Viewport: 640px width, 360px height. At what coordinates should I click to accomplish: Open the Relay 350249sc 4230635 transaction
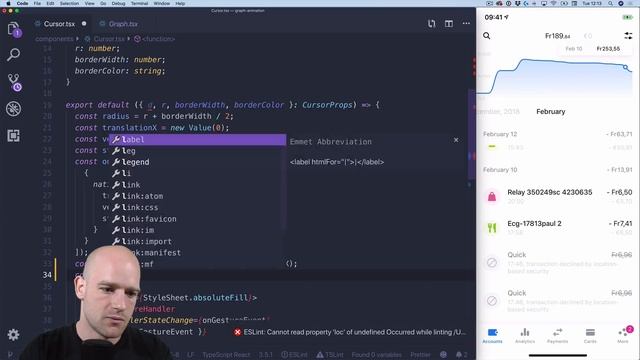(558, 196)
